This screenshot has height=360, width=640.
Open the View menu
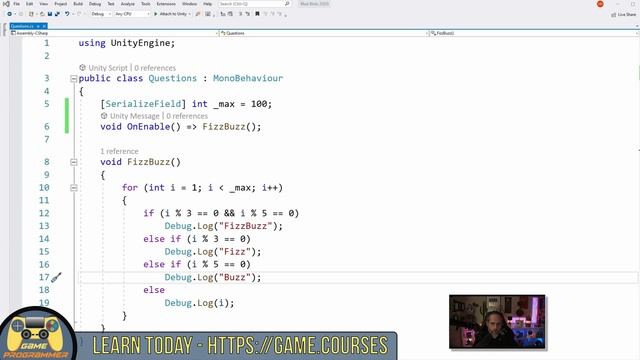pos(43,4)
